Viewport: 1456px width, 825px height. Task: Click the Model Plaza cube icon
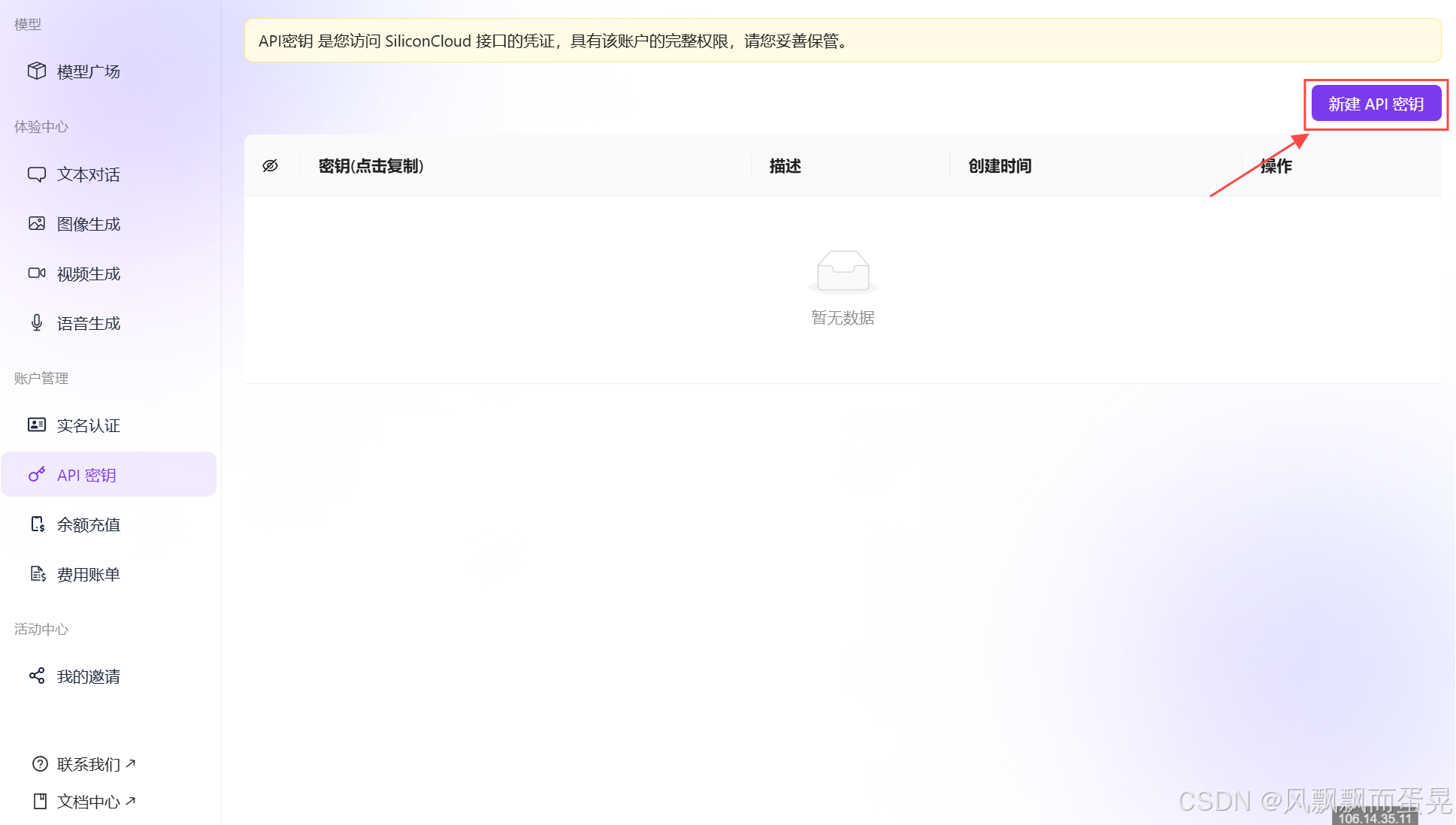tap(37, 71)
